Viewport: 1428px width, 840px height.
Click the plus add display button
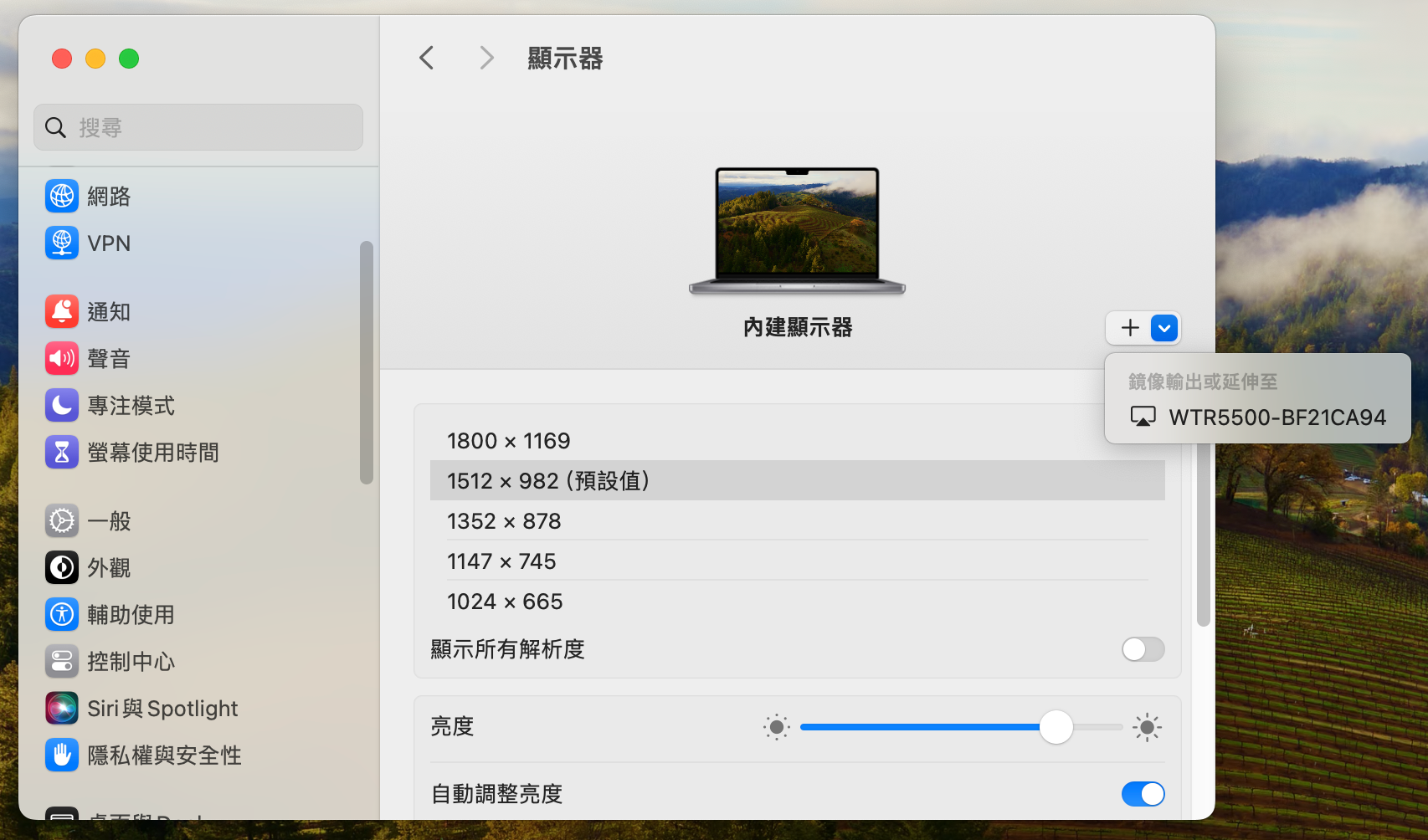pyautogui.click(x=1130, y=328)
